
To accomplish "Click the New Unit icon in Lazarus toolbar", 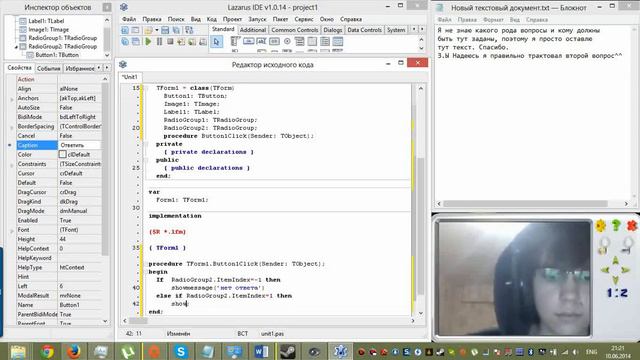I will pos(125,30).
